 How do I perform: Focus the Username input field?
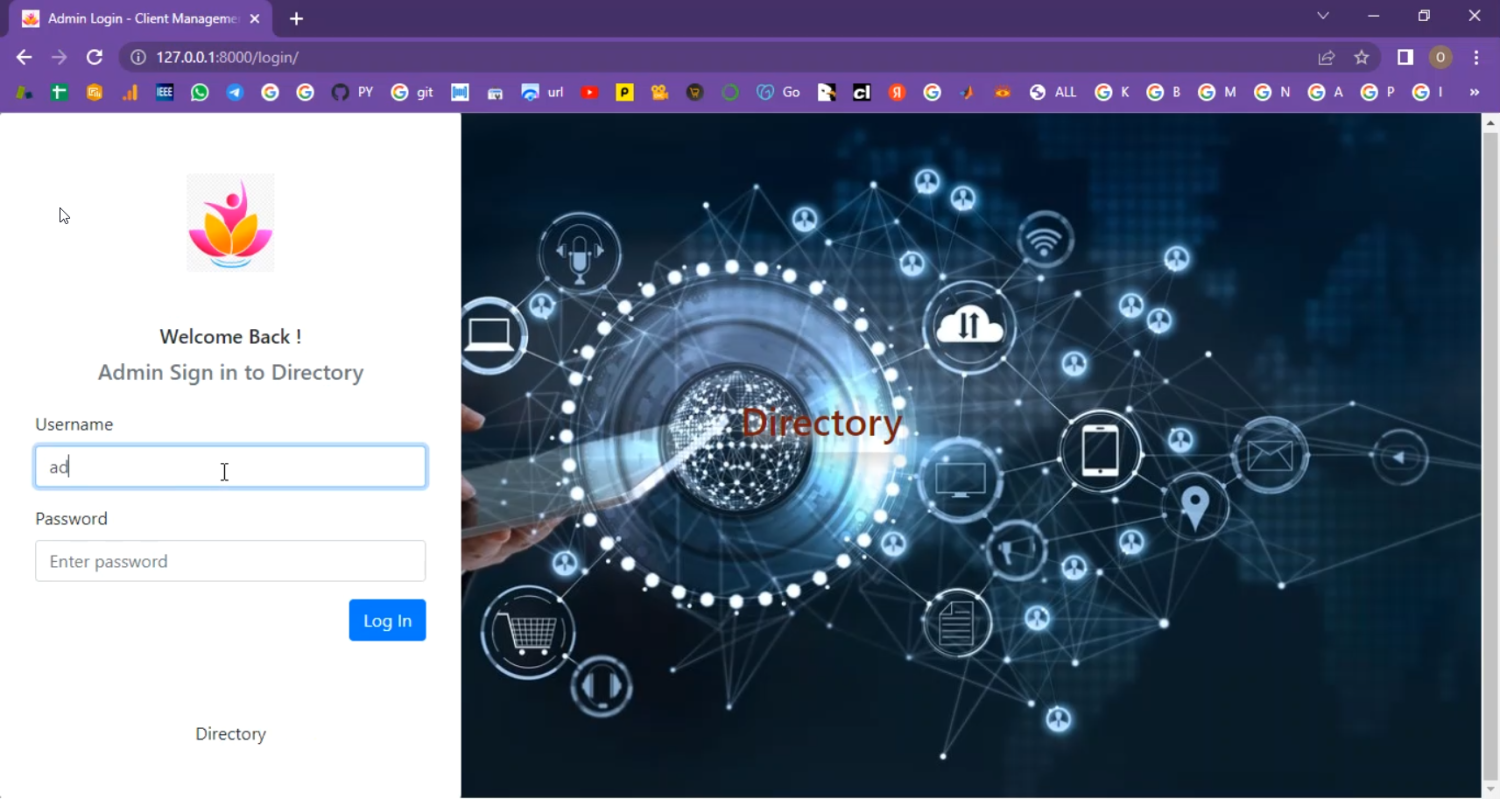click(x=231, y=467)
